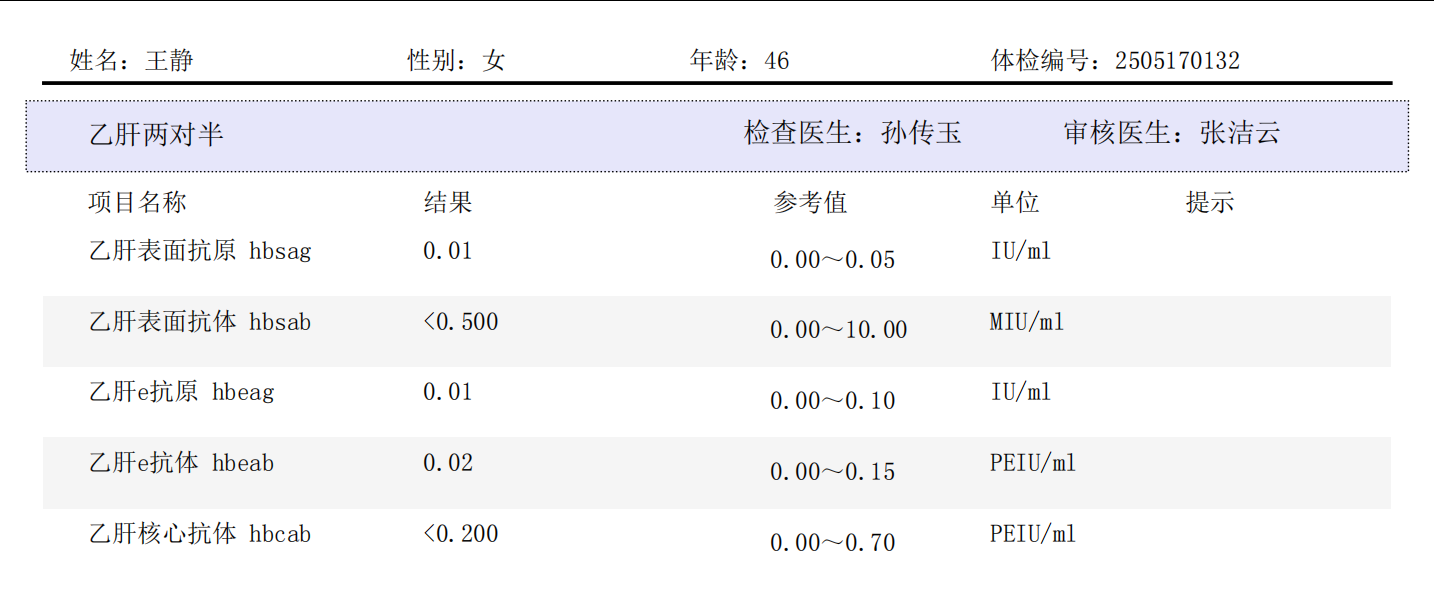
Task: Select the 乙肝e抗原 hbeag row label
Action: tap(181, 392)
